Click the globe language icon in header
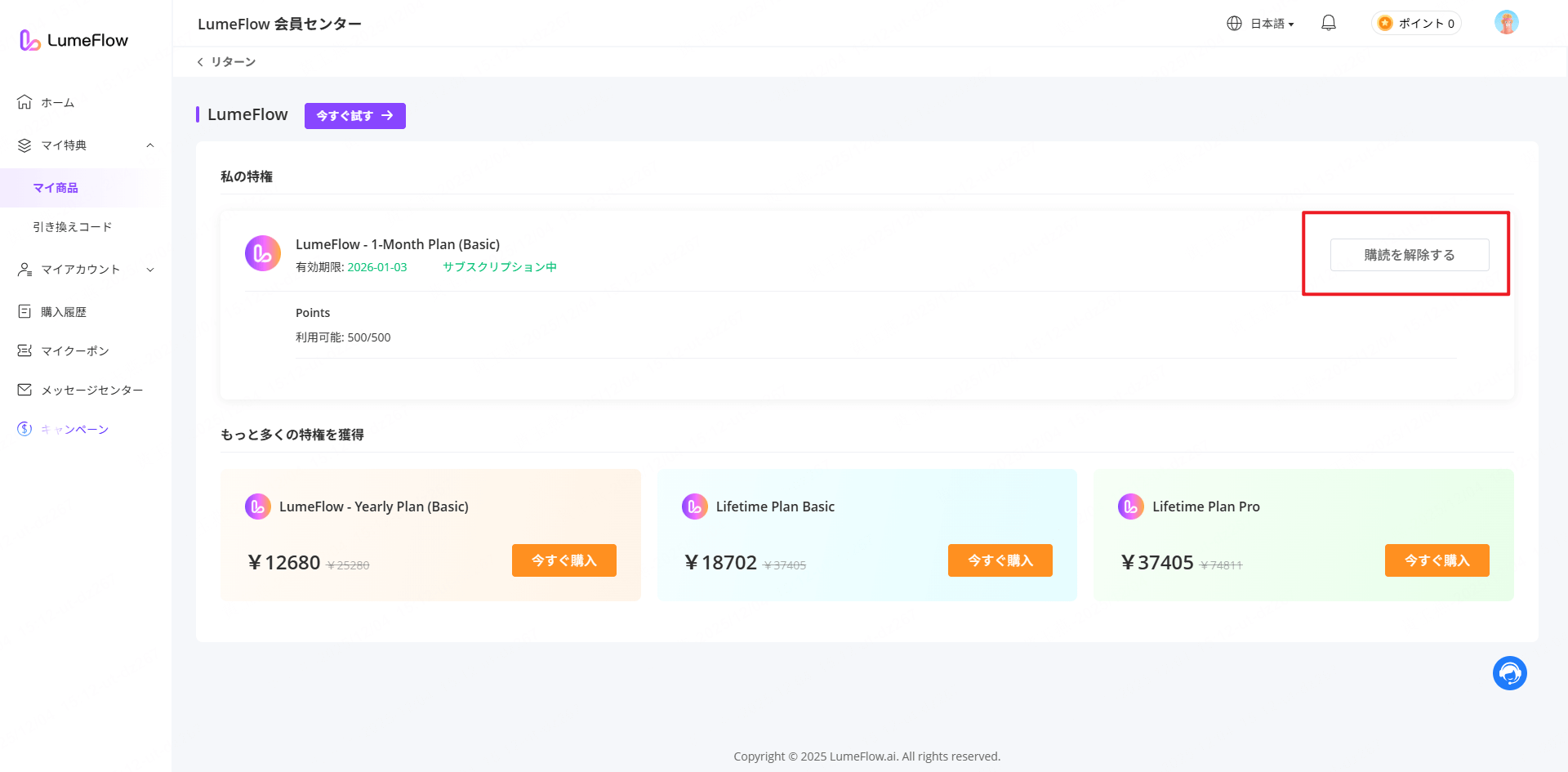 (1234, 23)
